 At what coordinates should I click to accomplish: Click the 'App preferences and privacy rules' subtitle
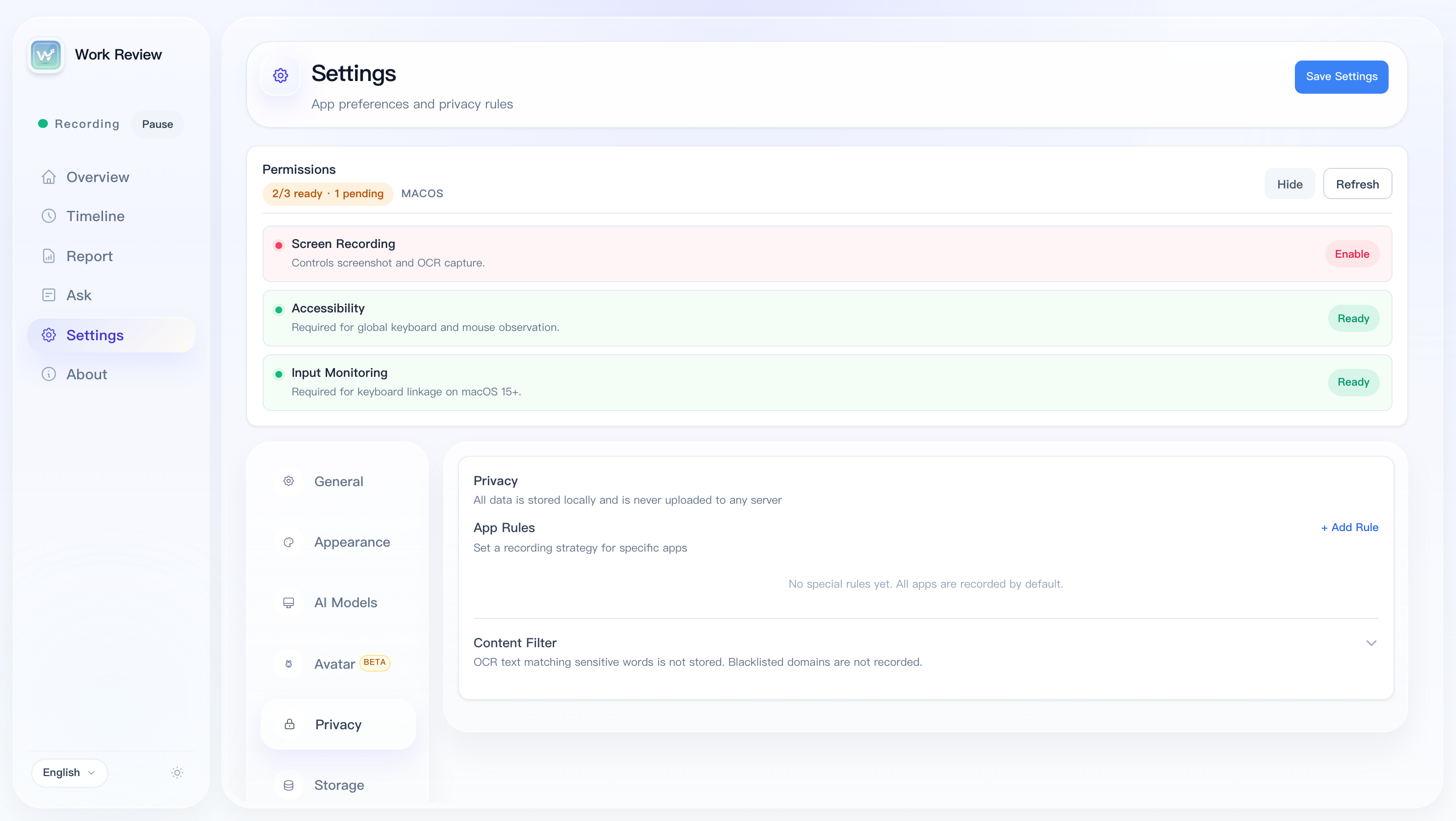tap(412, 104)
